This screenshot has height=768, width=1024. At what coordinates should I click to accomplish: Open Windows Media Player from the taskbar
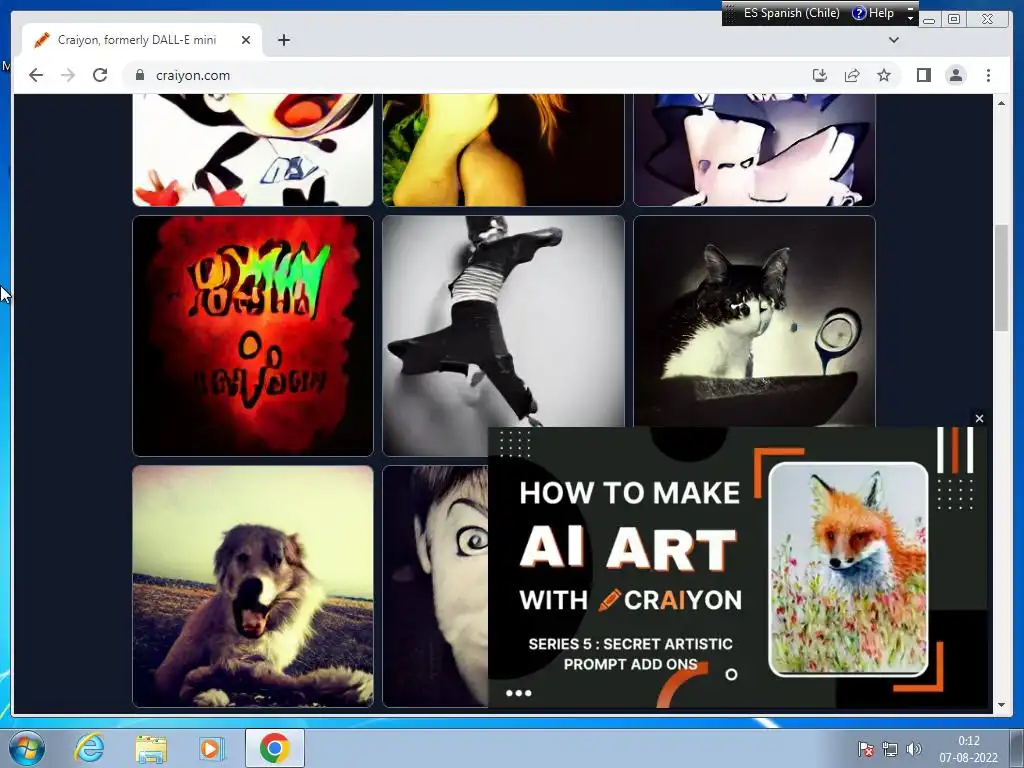tap(212, 748)
